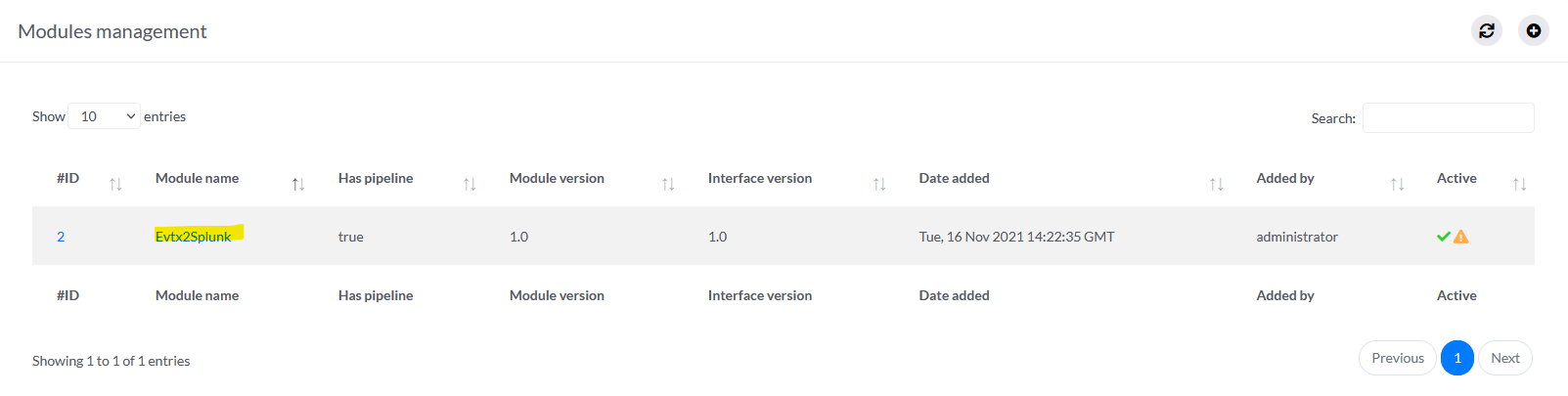Image resolution: width=1568 pixels, height=396 pixels.
Task: Click the add module plus icon
Action: click(1533, 30)
